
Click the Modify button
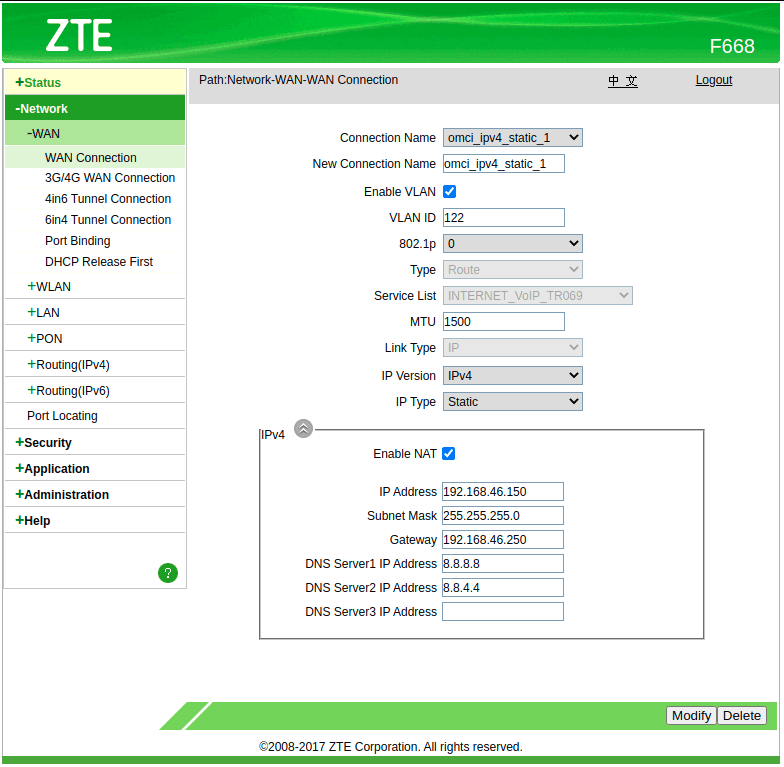(691, 715)
